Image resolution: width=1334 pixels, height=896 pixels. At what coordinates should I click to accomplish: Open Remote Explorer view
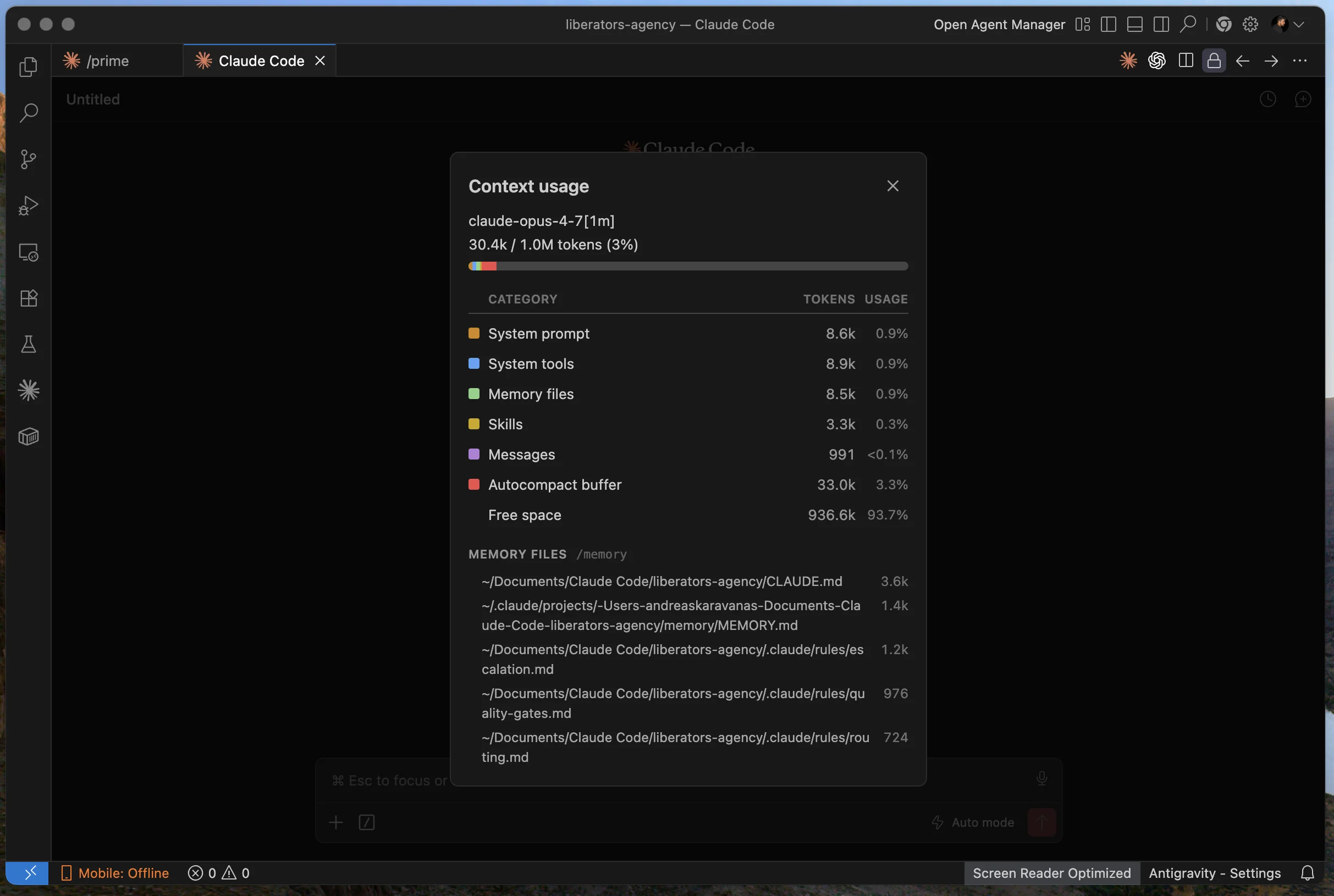tap(28, 252)
